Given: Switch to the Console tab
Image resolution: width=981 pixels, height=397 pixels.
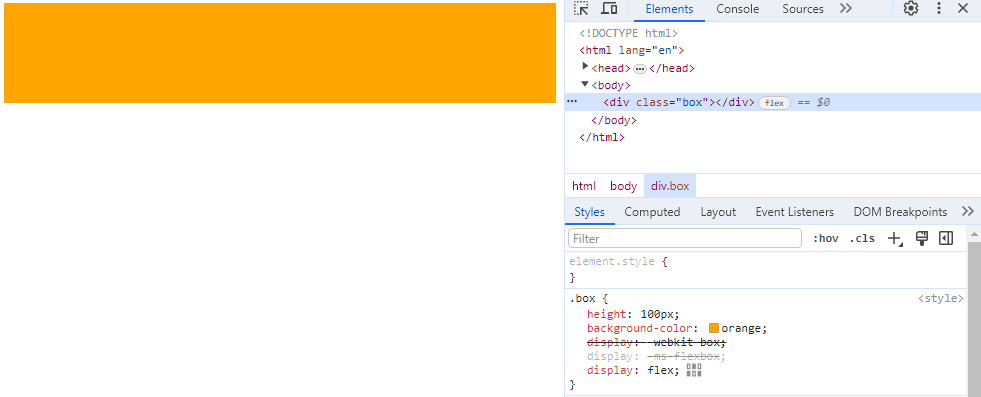Looking at the screenshot, I should click(738, 9).
